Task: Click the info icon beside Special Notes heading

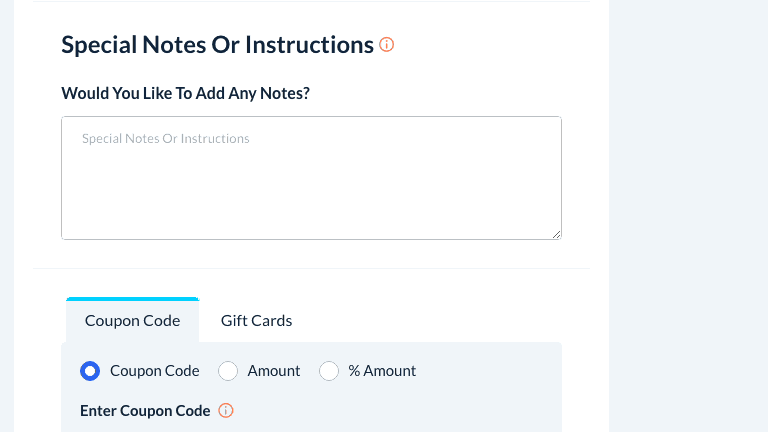Action: (387, 45)
